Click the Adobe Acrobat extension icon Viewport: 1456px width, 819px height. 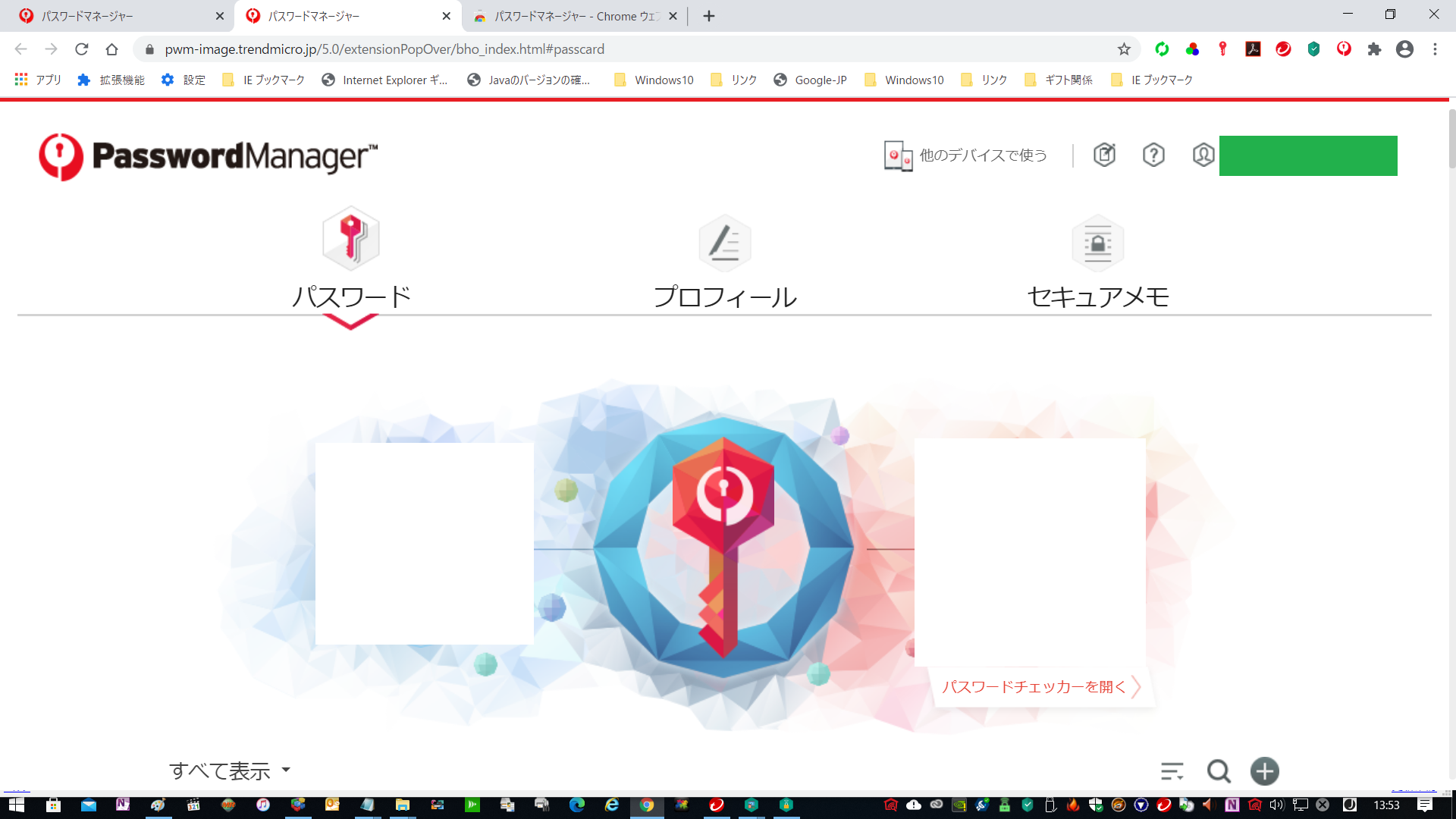1253,49
